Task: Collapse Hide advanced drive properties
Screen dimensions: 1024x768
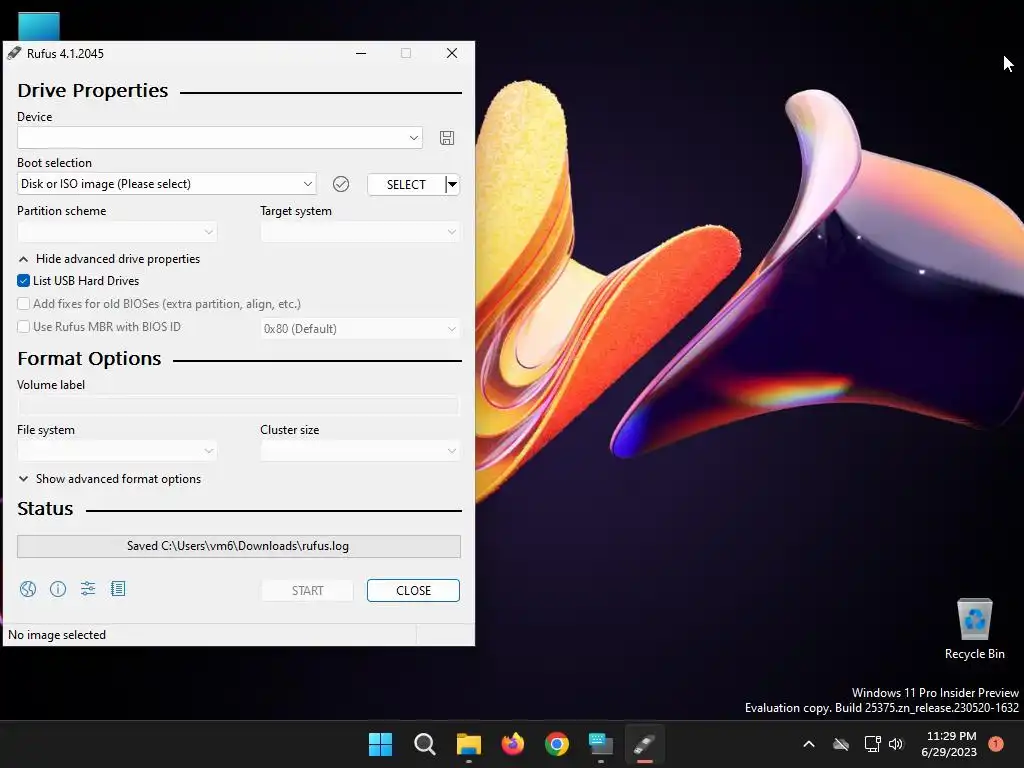Action: pyautogui.click(x=109, y=259)
